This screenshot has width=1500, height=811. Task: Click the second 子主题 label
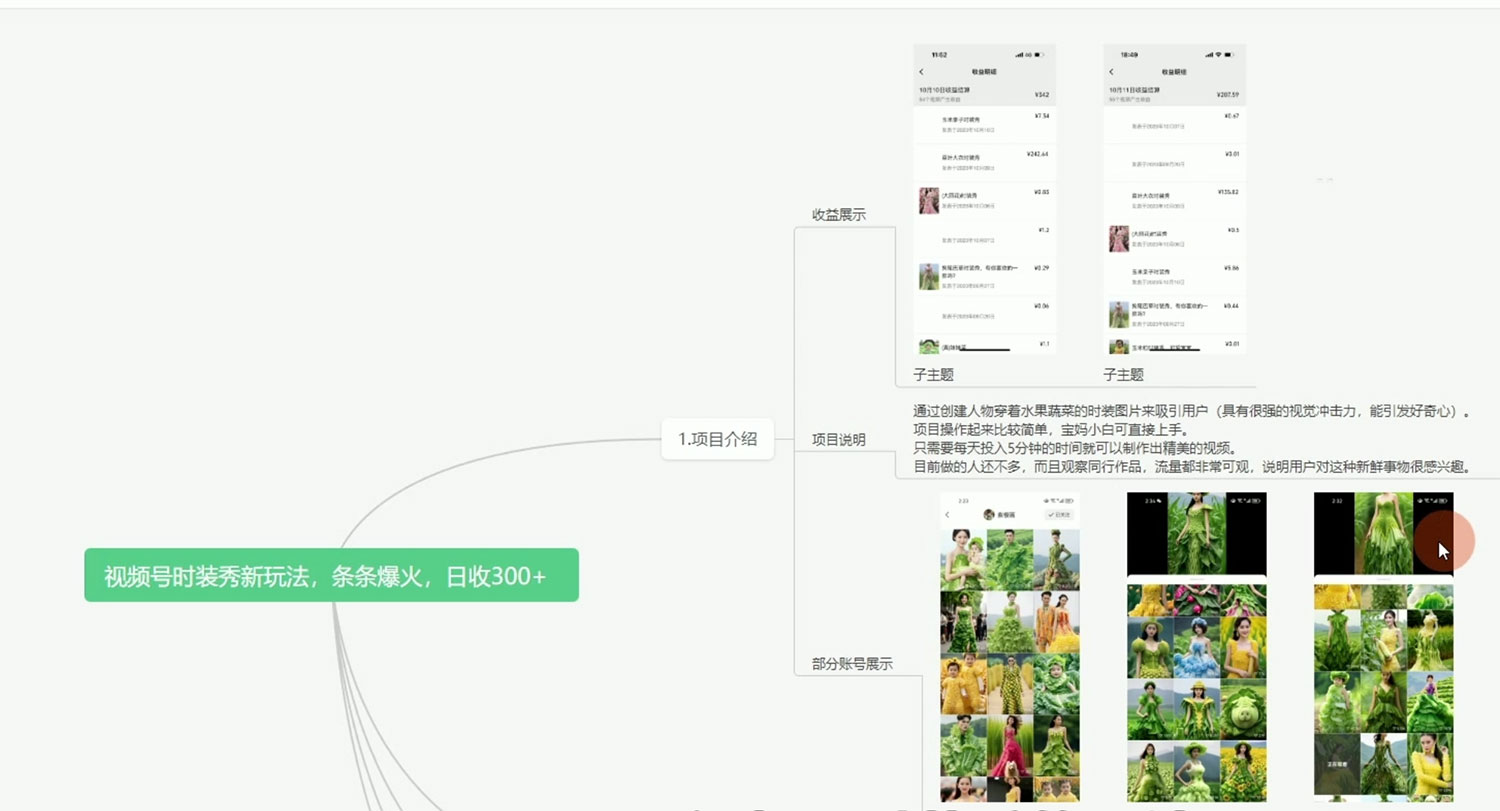click(1122, 374)
